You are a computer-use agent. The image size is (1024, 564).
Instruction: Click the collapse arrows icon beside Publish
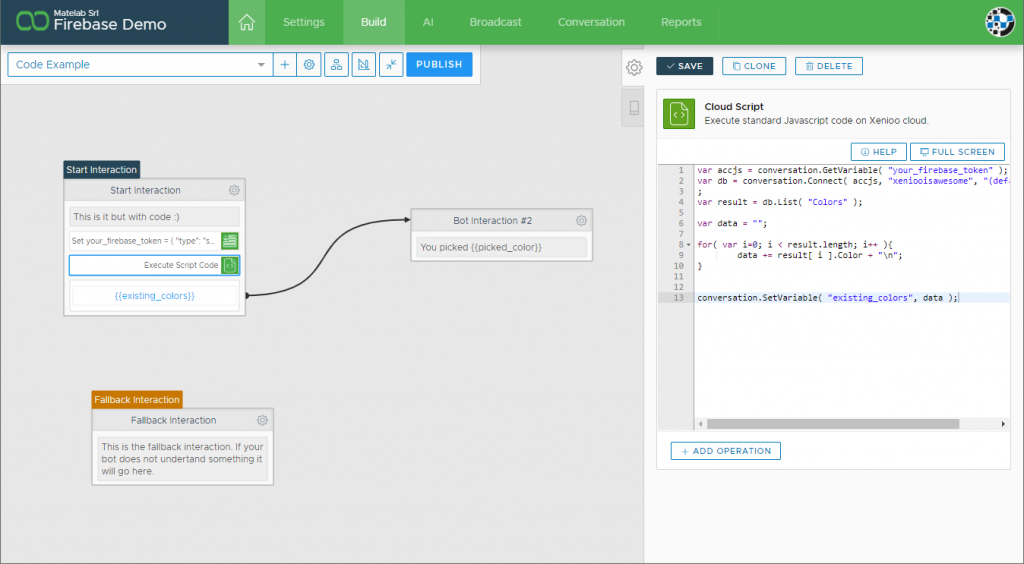pos(391,65)
